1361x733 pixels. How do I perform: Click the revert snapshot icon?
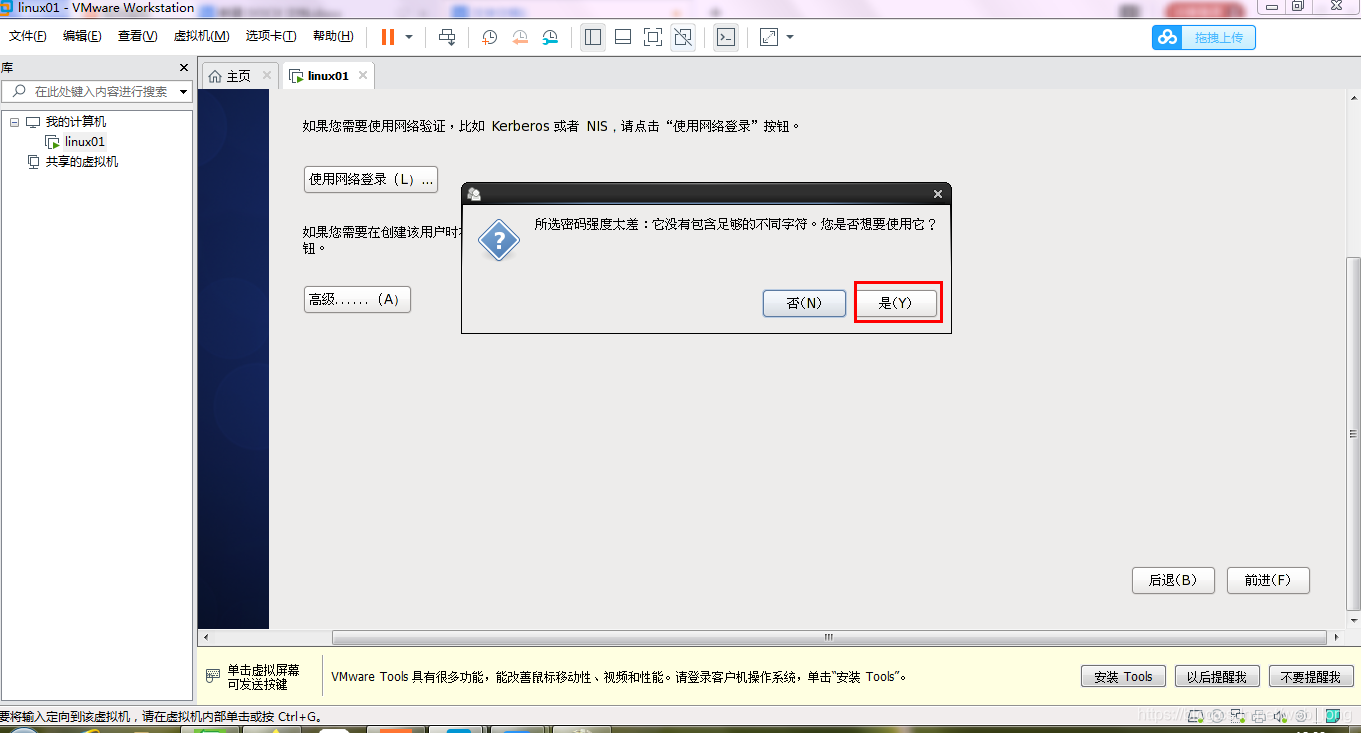520,37
